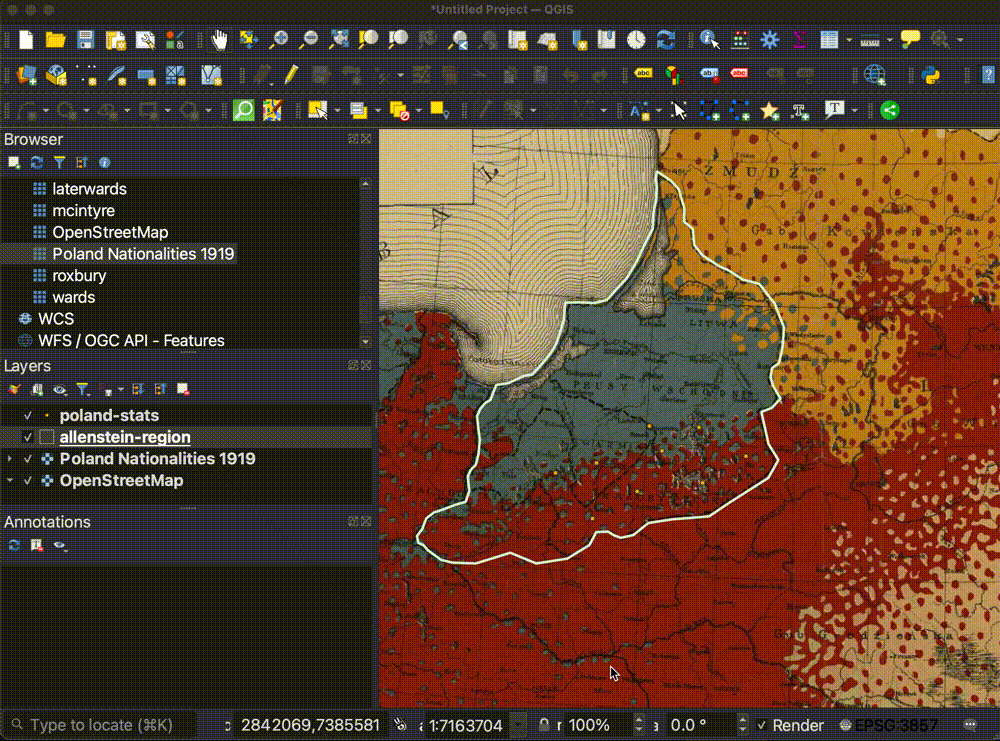
Task: Open the scale dropdown in status bar
Action: (519, 725)
